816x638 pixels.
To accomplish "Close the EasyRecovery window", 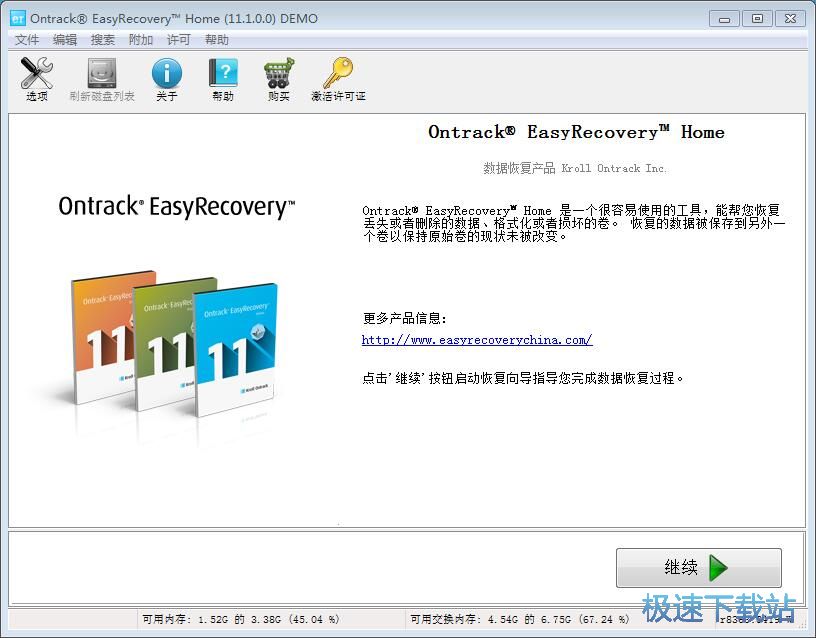I will point(790,19).
